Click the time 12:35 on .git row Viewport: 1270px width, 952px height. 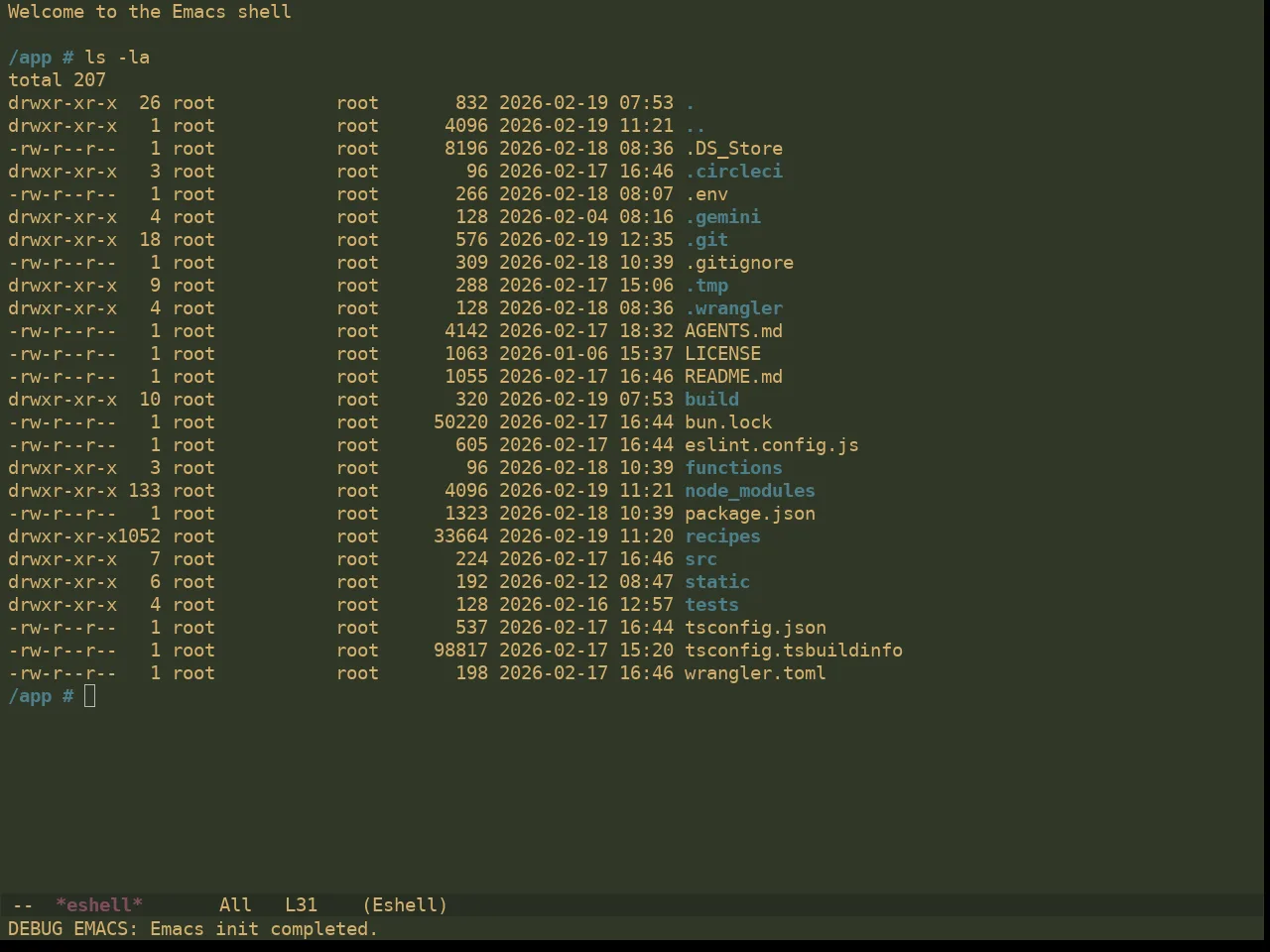pos(646,240)
